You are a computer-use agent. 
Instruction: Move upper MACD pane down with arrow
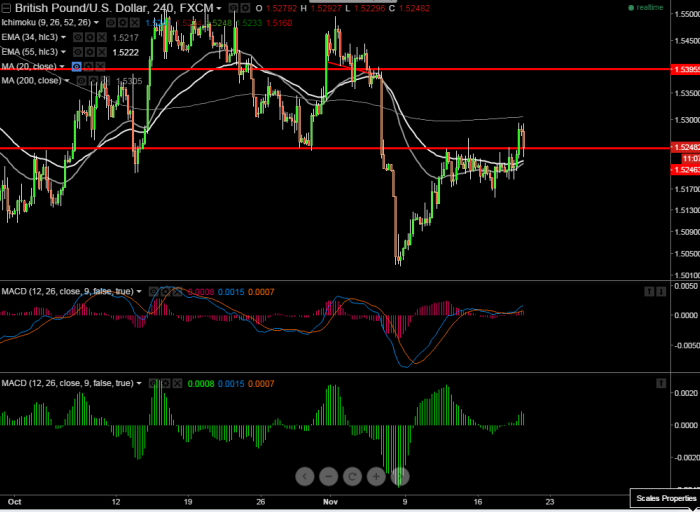[661, 292]
